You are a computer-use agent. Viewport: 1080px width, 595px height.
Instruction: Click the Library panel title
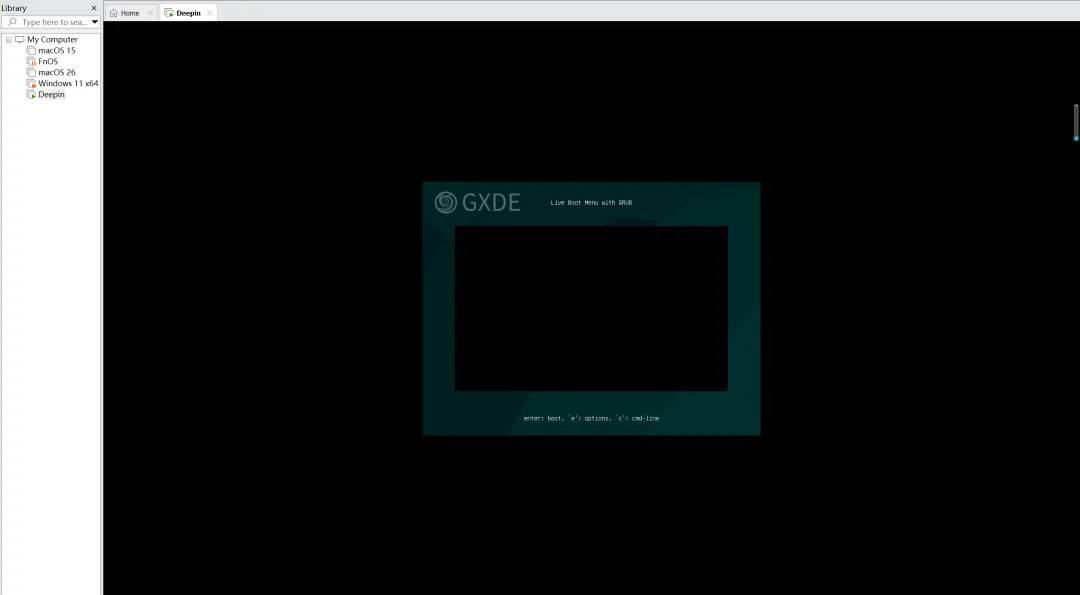coord(14,8)
